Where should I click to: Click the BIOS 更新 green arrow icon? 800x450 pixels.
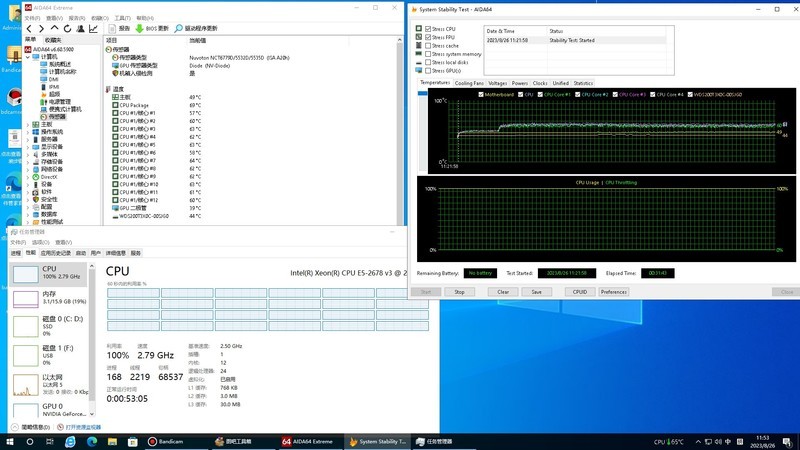[x=140, y=28]
